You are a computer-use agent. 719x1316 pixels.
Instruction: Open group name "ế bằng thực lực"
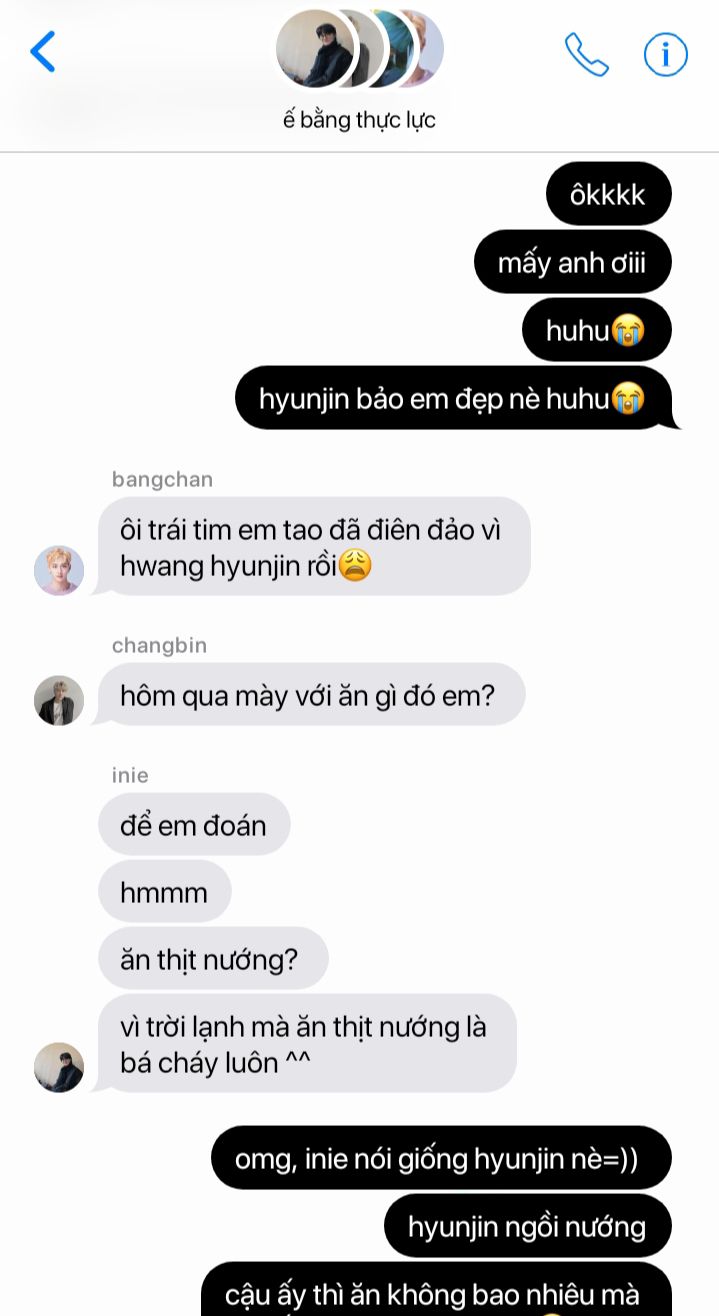click(359, 120)
